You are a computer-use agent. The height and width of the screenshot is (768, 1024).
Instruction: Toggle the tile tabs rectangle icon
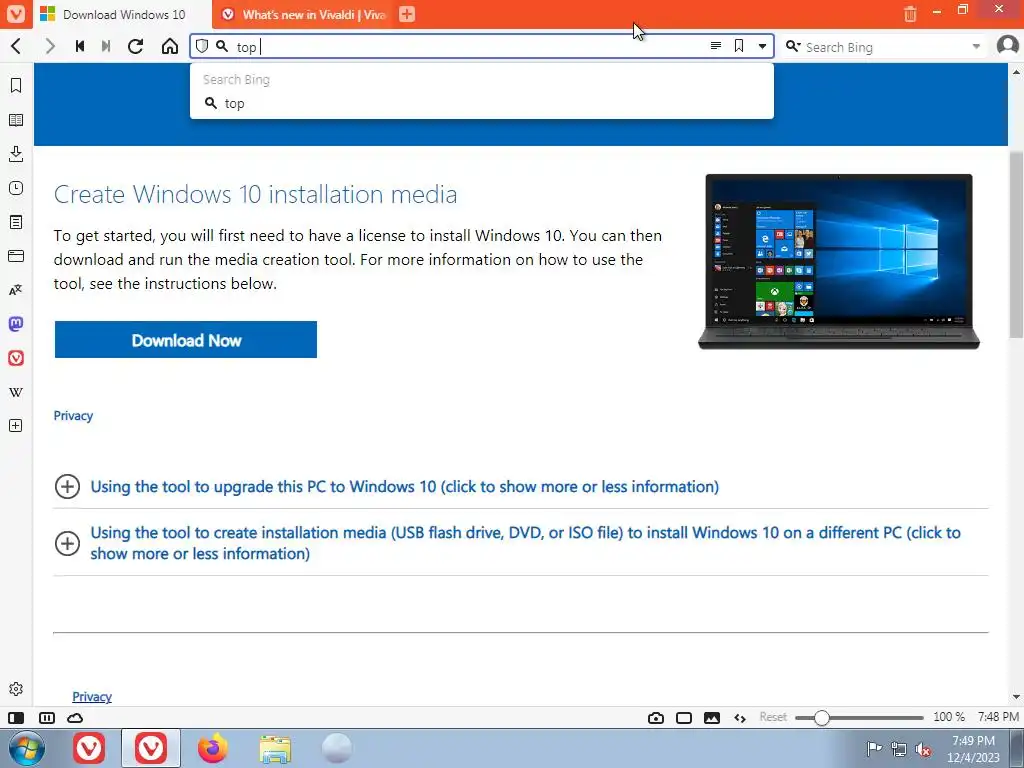(x=684, y=718)
